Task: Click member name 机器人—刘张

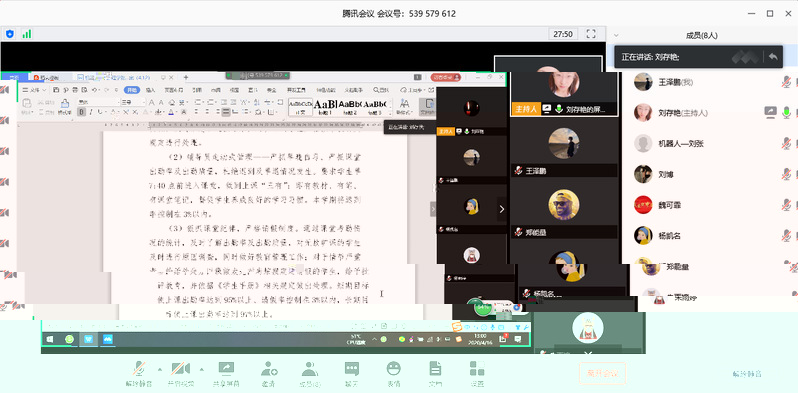Action: [x=681, y=144]
